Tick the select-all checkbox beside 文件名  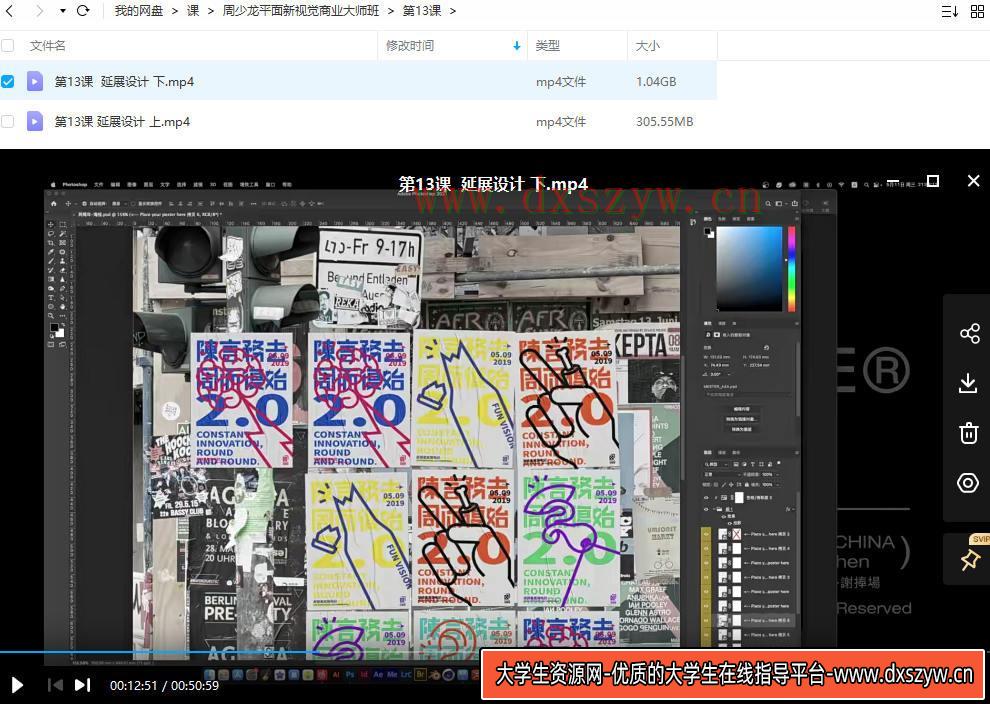click(8, 45)
